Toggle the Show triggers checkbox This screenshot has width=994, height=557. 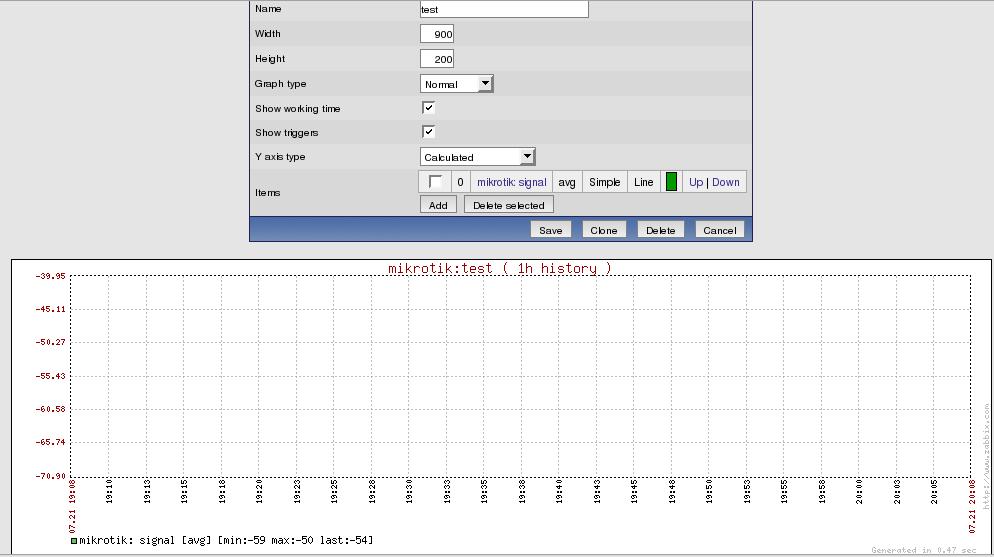click(428, 132)
